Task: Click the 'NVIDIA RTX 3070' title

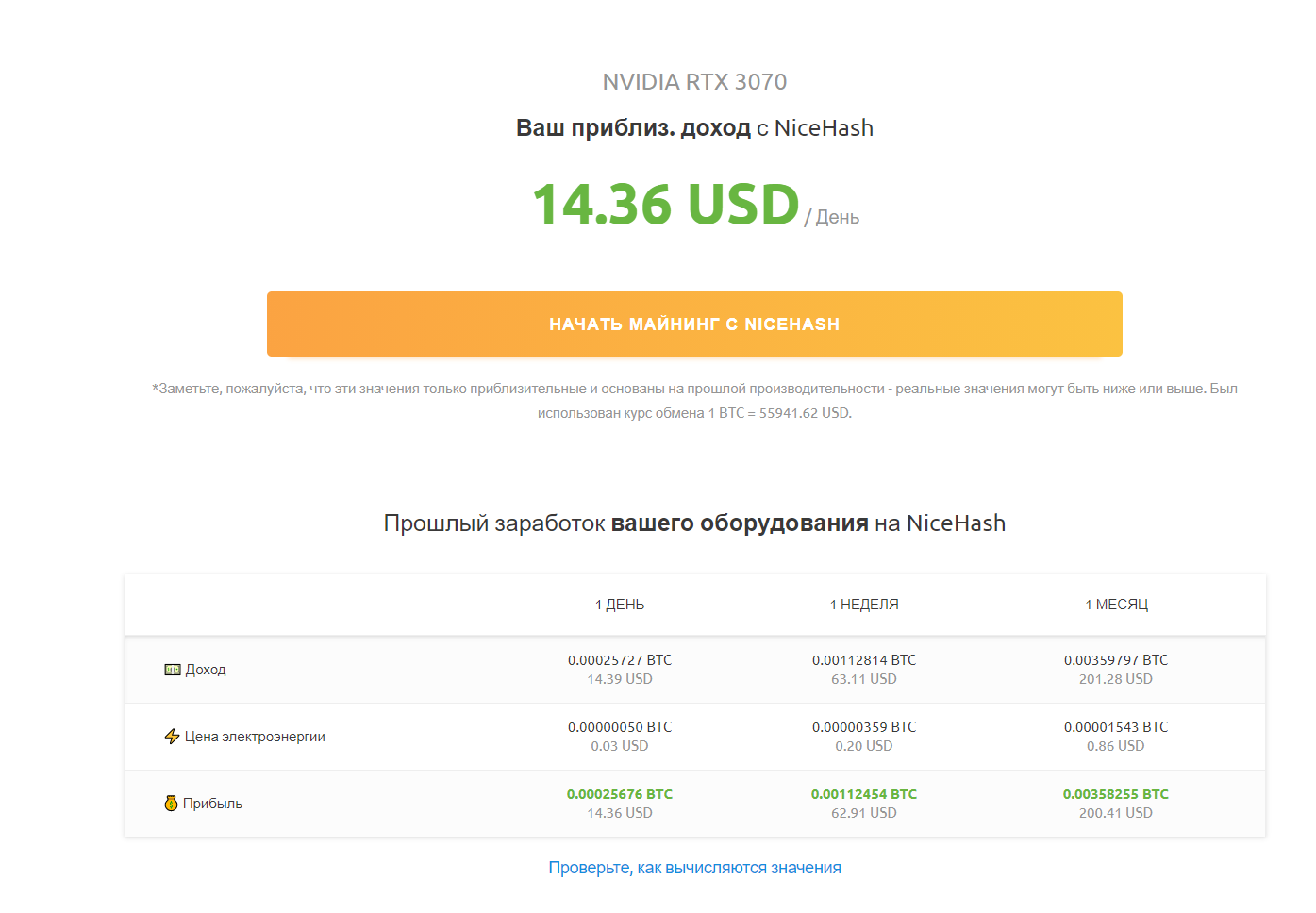Action: [x=694, y=82]
